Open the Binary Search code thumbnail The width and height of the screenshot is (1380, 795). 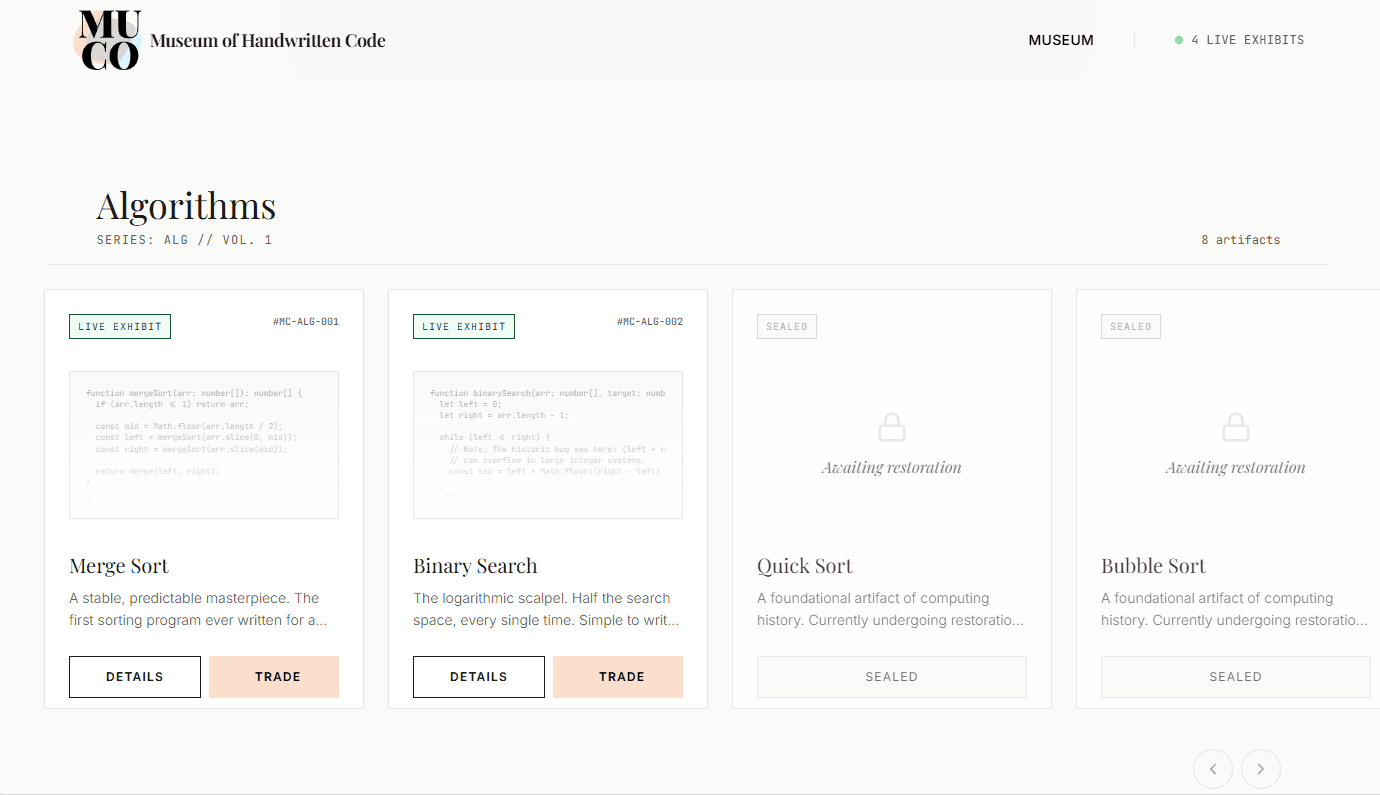(547, 444)
